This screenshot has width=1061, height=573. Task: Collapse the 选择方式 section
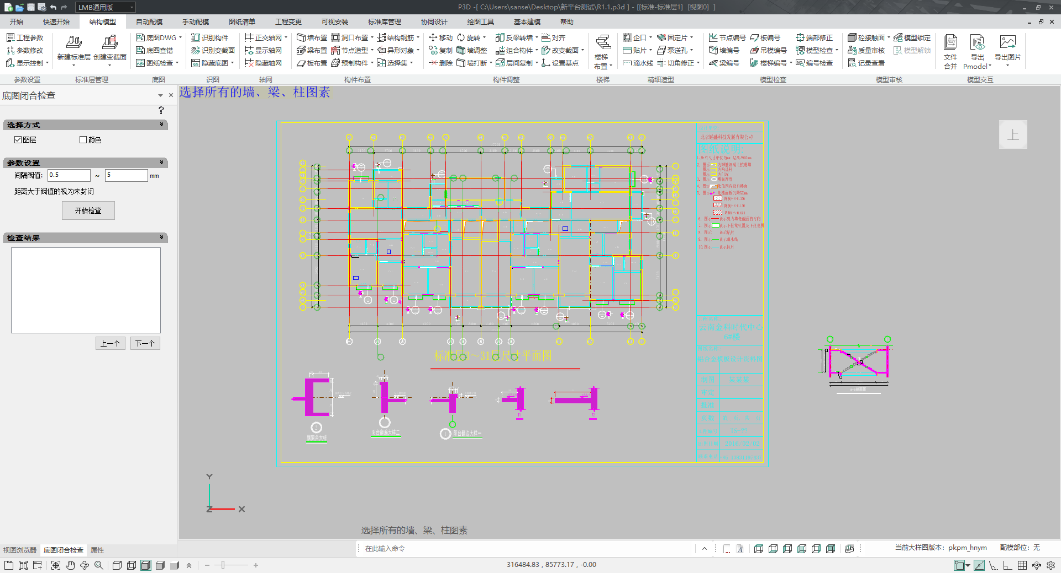coord(162,124)
